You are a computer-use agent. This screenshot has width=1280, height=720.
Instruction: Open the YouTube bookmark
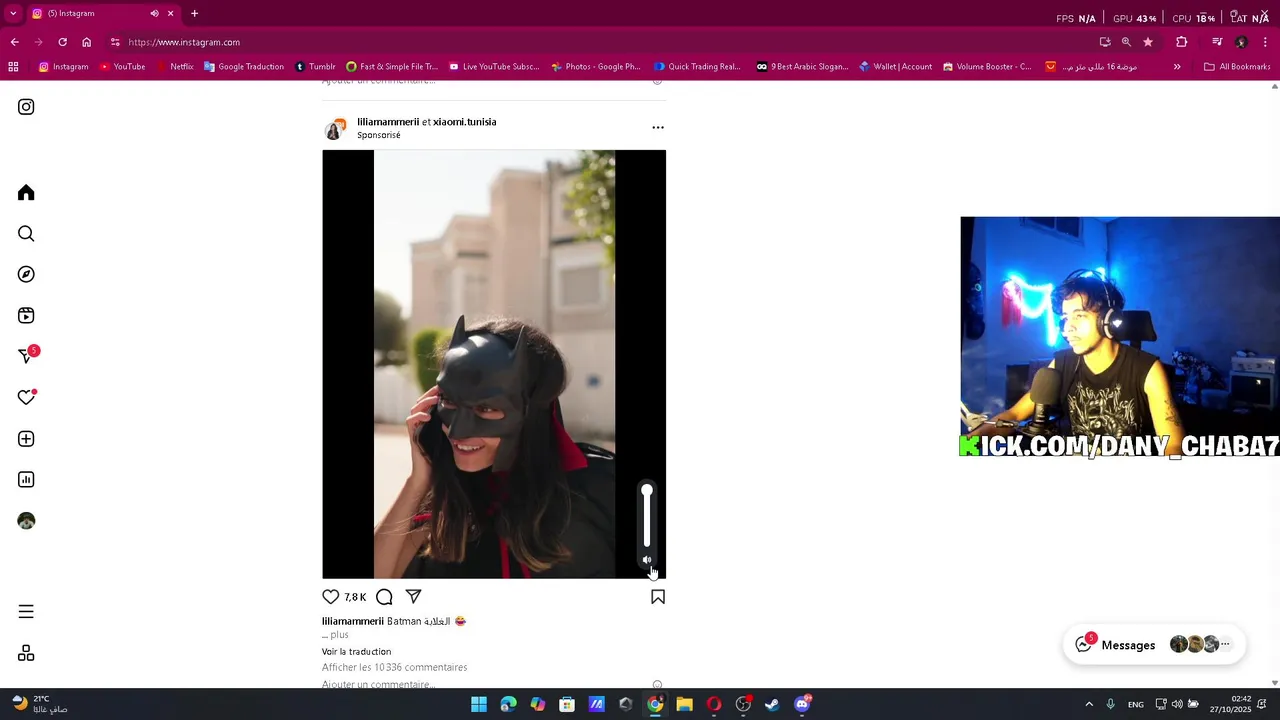point(122,67)
